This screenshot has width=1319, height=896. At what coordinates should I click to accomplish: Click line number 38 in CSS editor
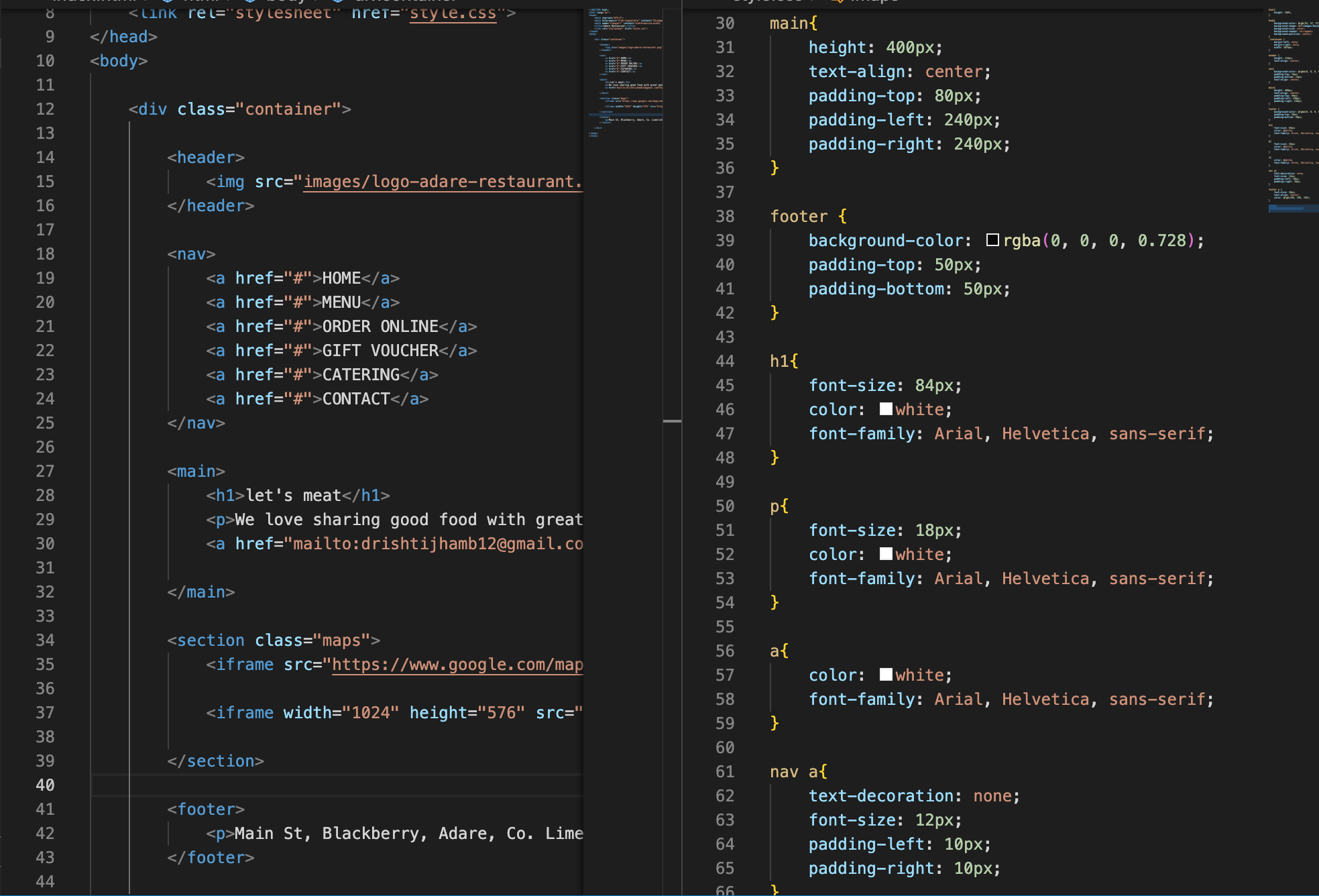point(725,217)
